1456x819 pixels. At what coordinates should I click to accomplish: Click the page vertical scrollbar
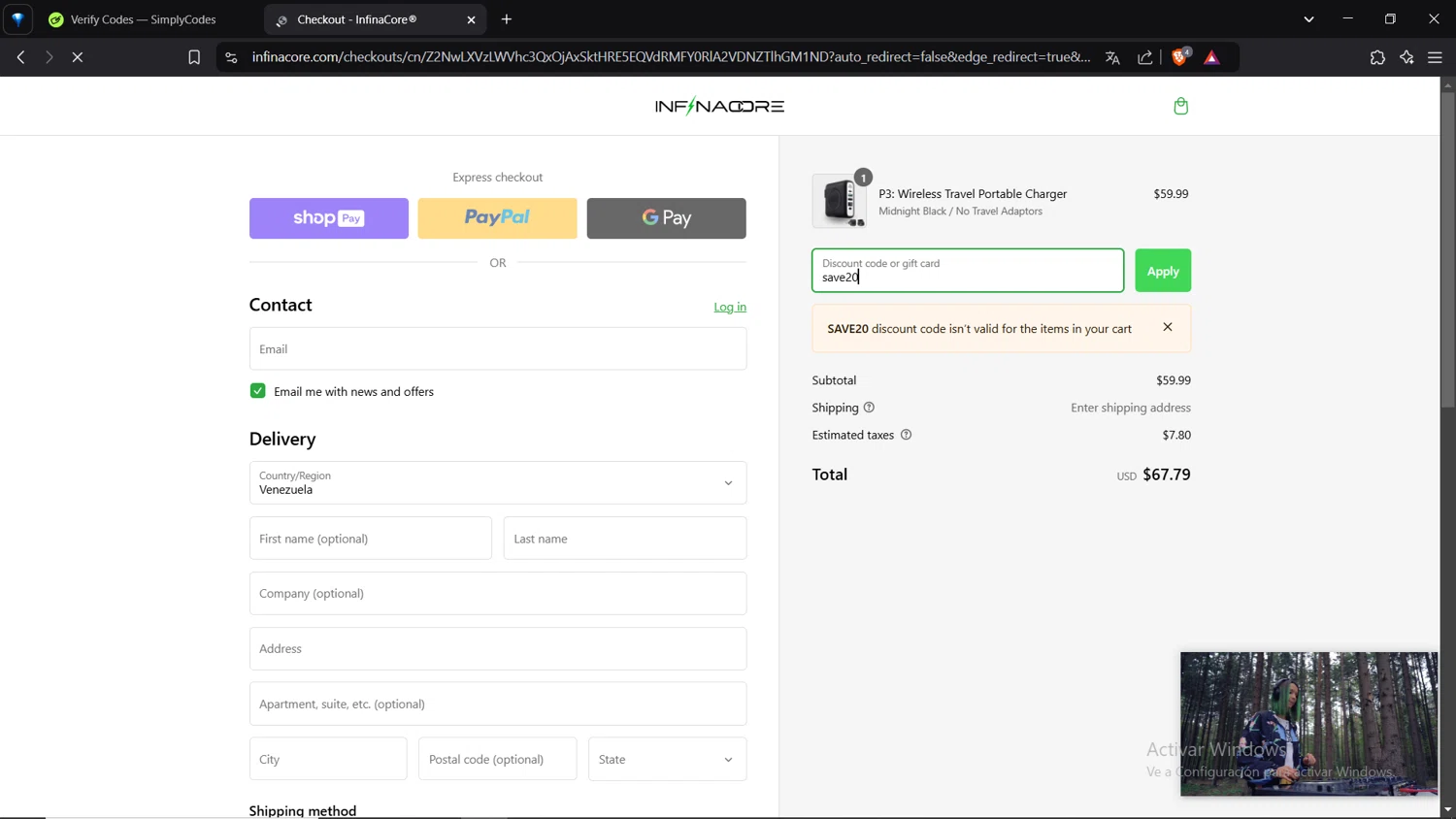click(x=1447, y=252)
